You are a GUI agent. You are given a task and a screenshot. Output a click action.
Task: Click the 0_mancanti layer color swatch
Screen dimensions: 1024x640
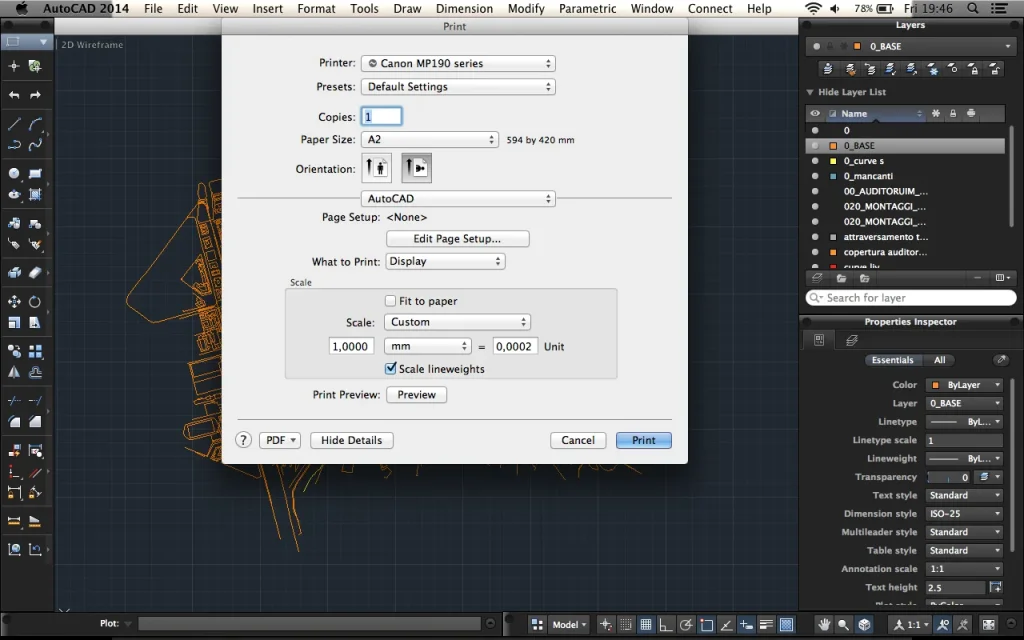click(833, 176)
